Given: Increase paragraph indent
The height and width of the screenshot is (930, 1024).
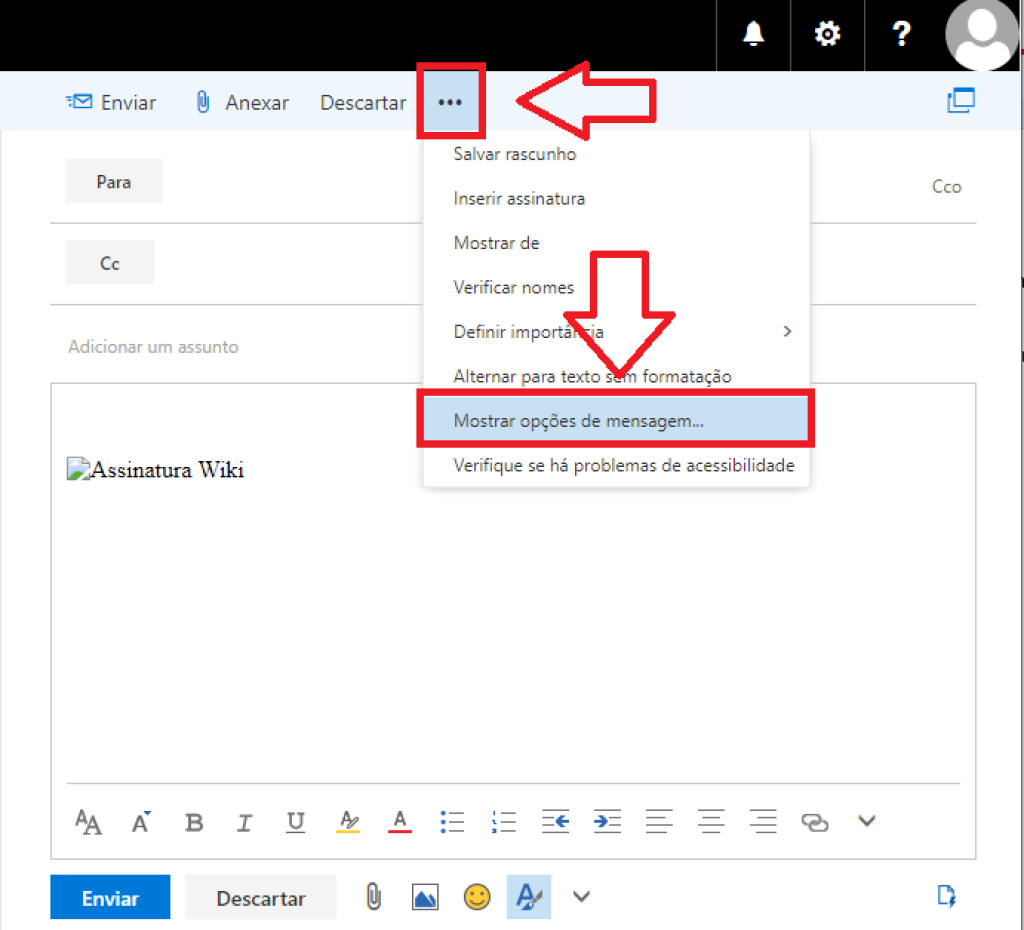Looking at the screenshot, I should pos(607,822).
